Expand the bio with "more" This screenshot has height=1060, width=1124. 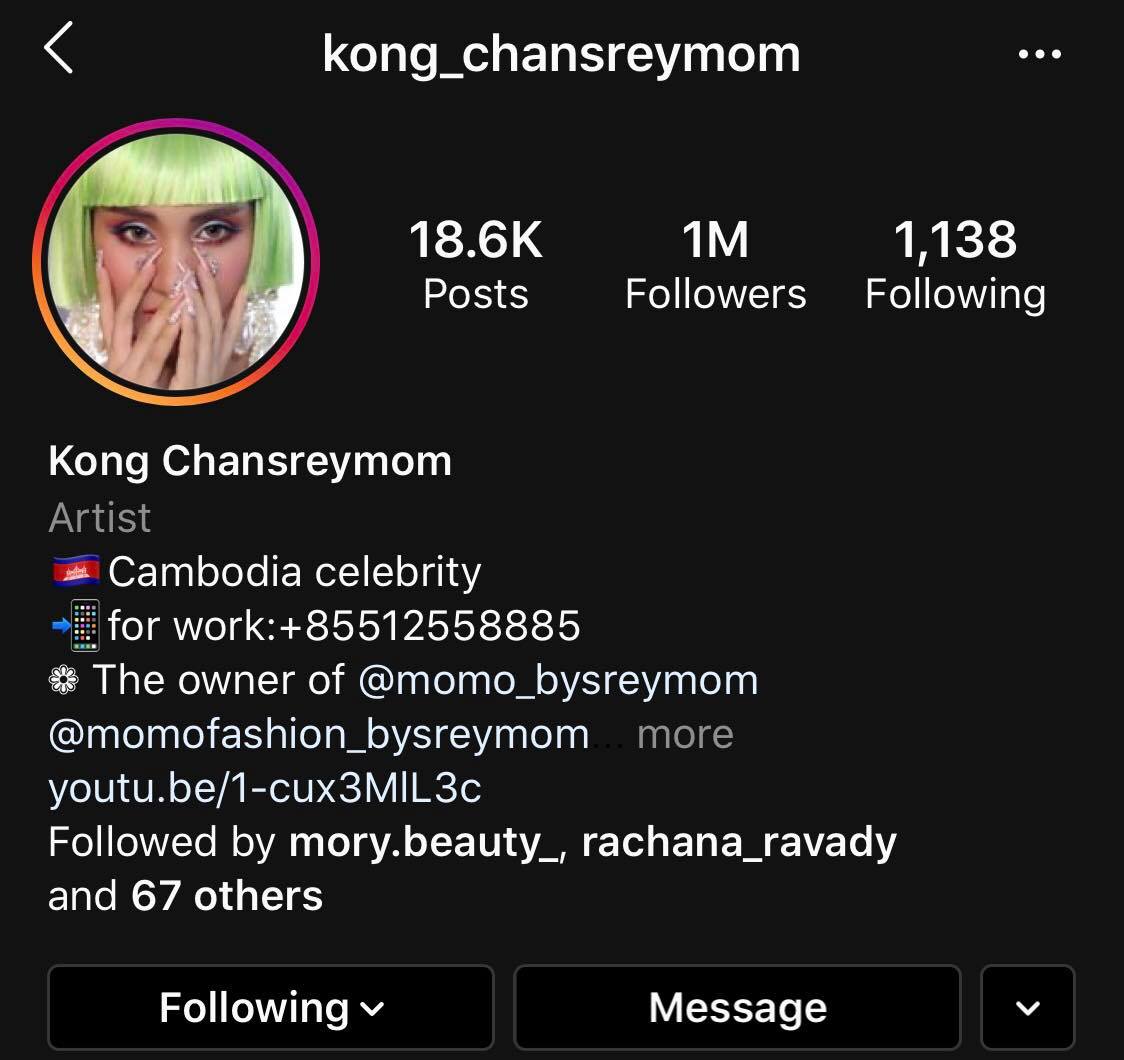(685, 735)
